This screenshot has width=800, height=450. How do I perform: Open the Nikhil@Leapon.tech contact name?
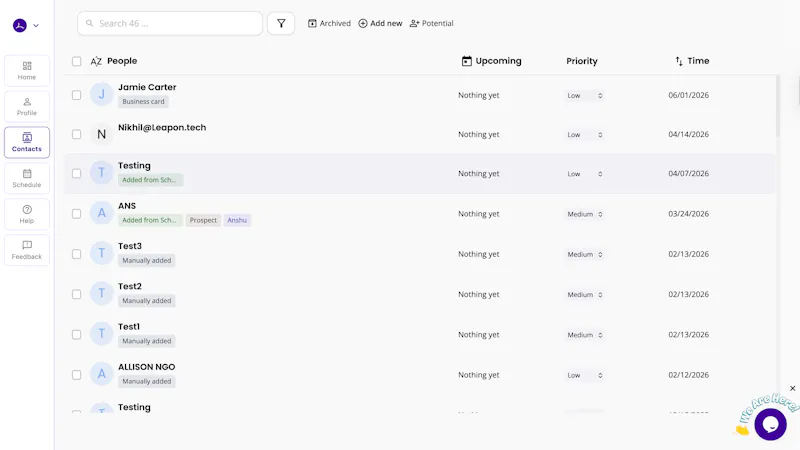coord(162,128)
